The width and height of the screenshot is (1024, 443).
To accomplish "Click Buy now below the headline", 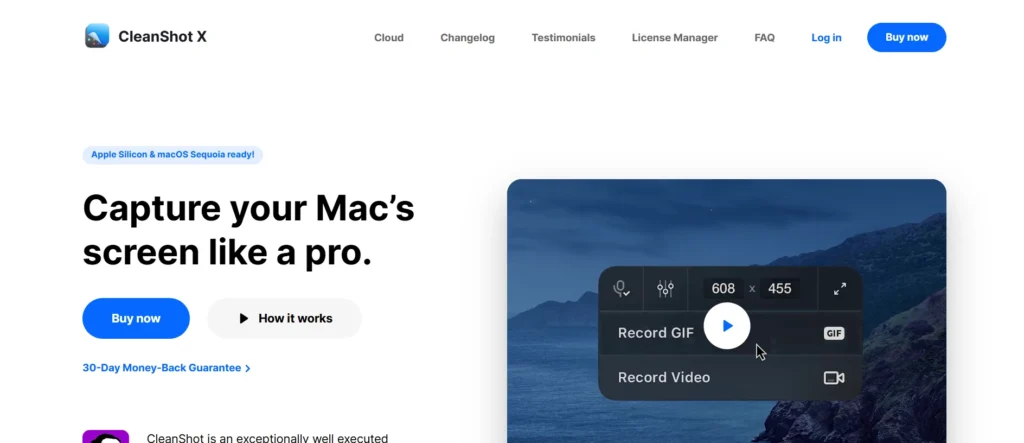I will click(136, 318).
